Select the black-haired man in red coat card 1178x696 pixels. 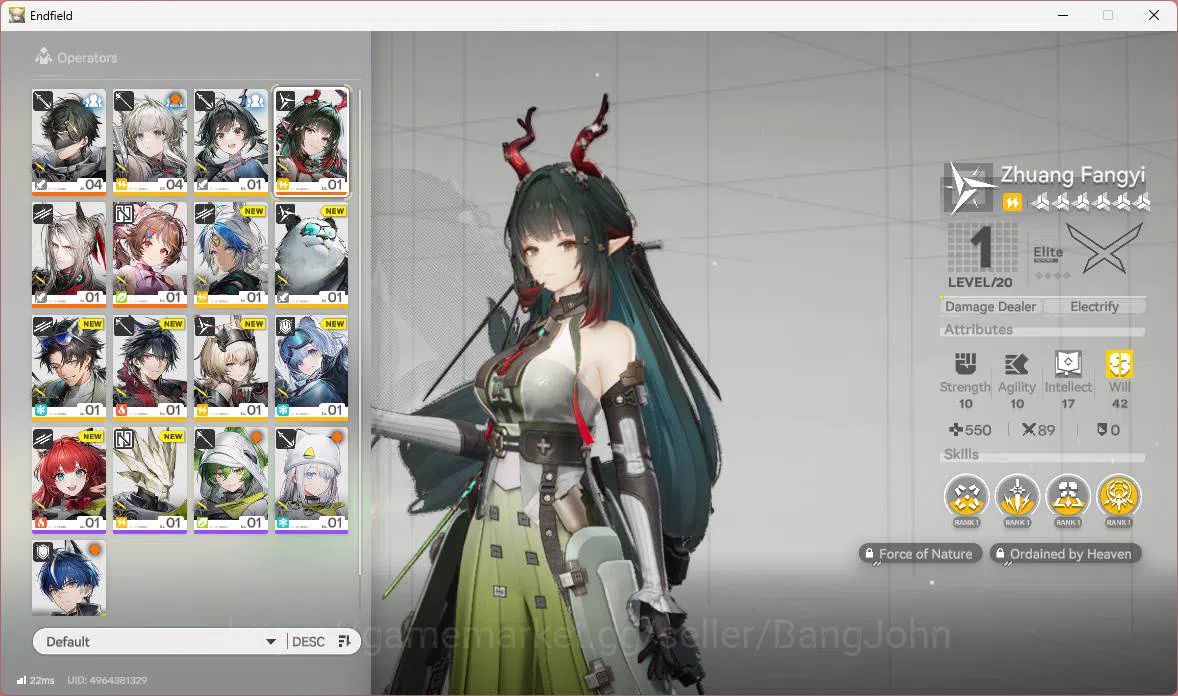[x=150, y=367]
